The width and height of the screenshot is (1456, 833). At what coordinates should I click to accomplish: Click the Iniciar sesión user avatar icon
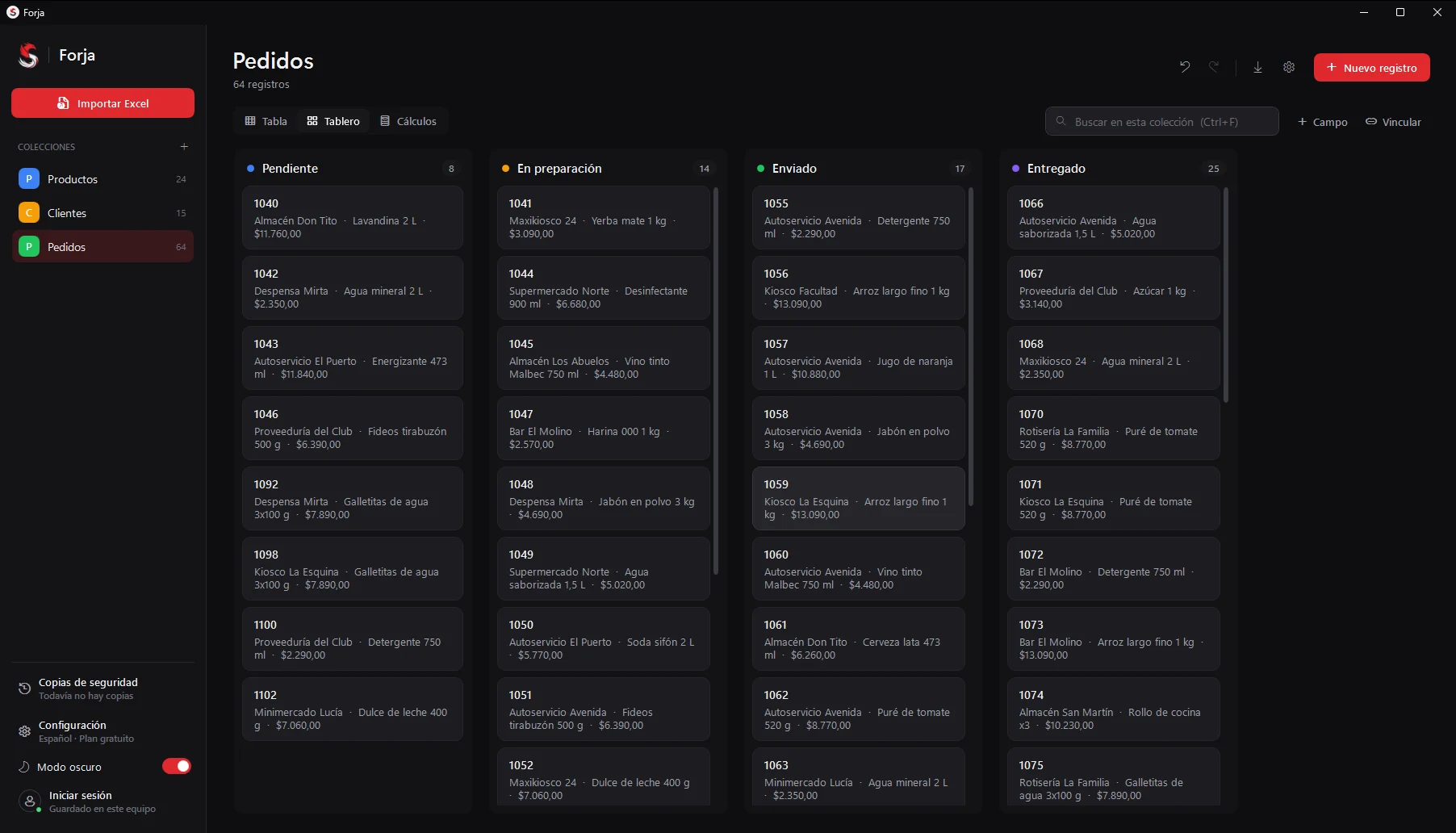pos(30,802)
